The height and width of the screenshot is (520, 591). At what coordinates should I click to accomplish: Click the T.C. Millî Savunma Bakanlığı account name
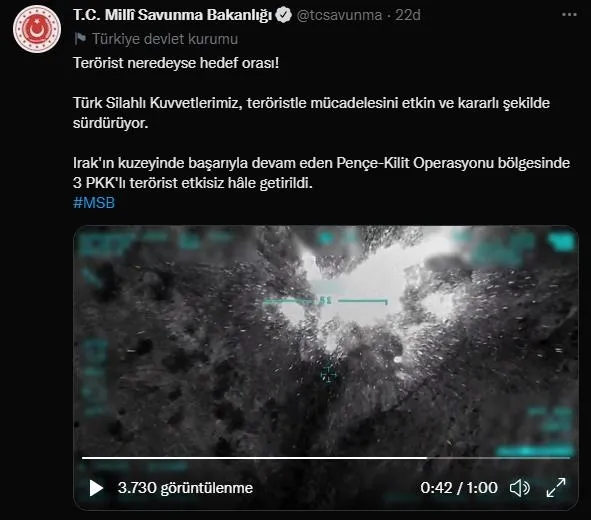[x=173, y=15]
